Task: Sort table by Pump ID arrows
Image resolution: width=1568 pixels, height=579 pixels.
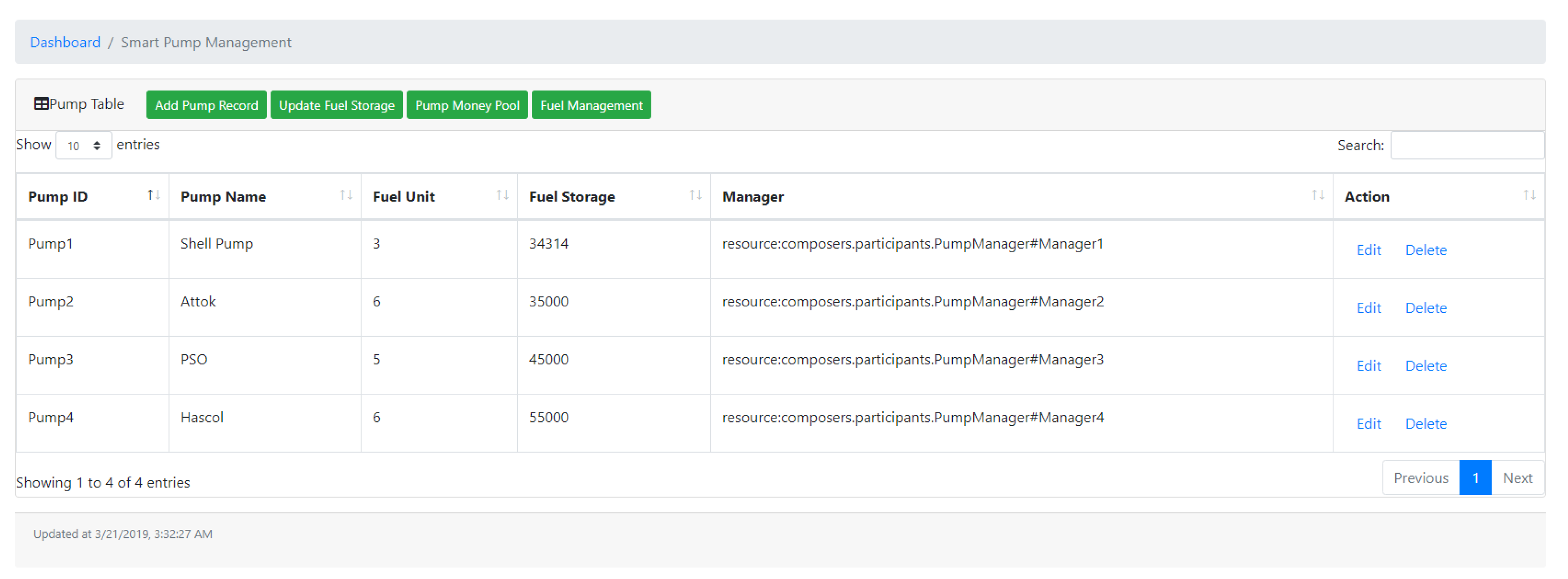Action: 153,195
